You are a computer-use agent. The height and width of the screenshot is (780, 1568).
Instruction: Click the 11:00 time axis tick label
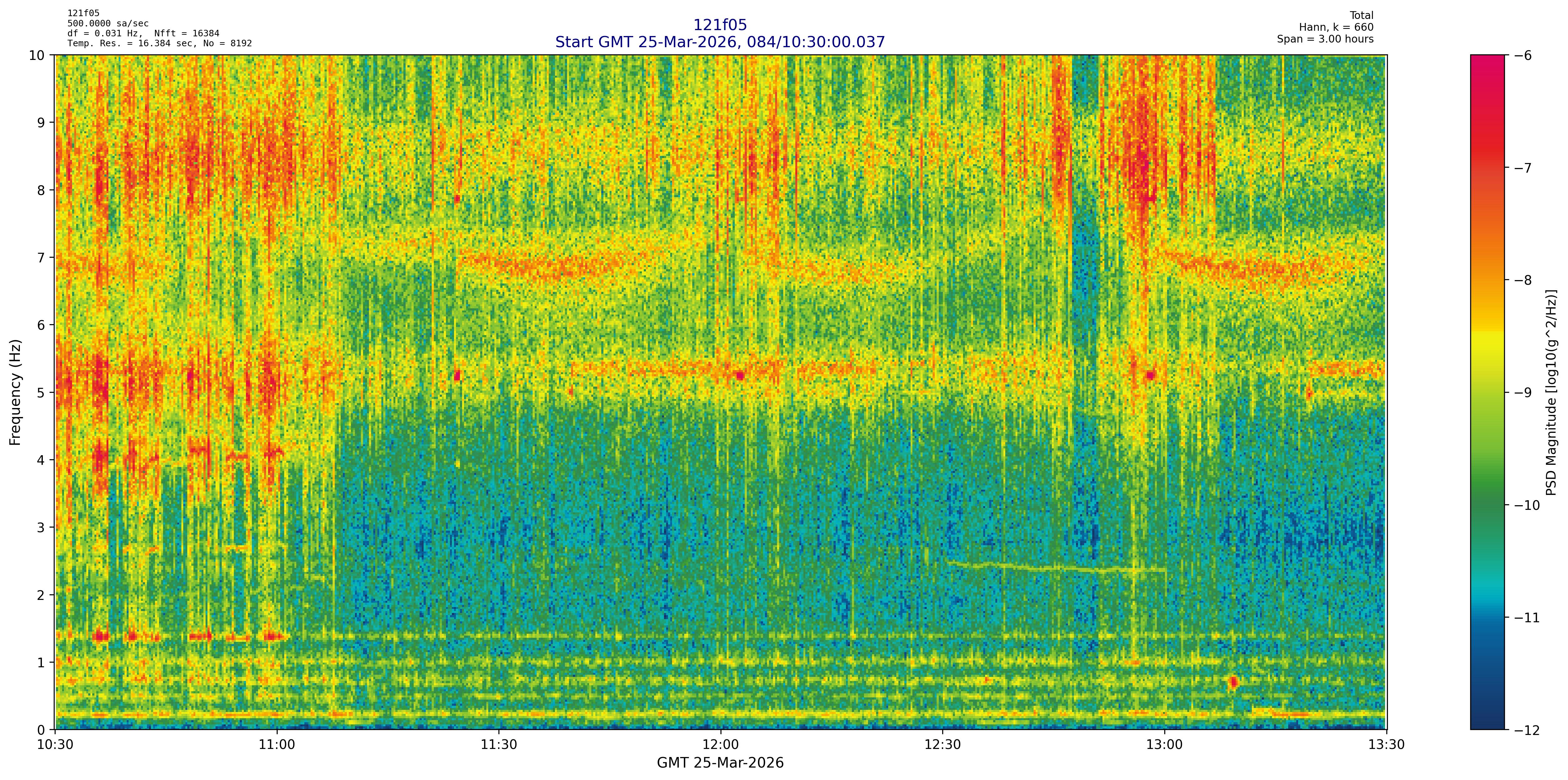277,745
